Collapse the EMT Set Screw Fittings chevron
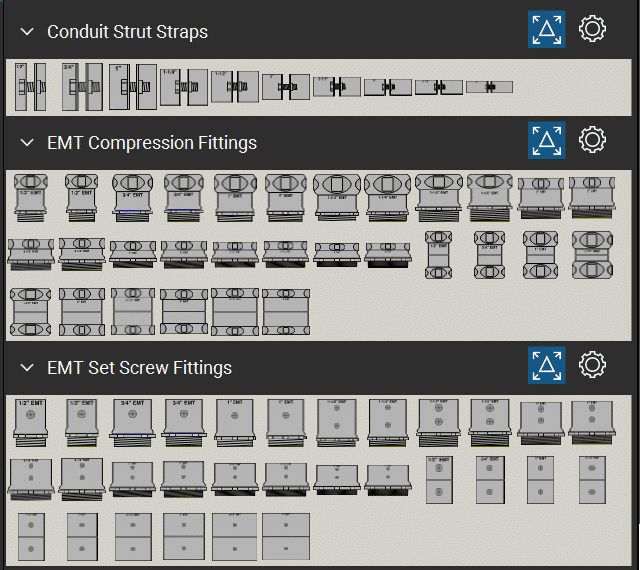 pyautogui.click(x=26, y=368)
